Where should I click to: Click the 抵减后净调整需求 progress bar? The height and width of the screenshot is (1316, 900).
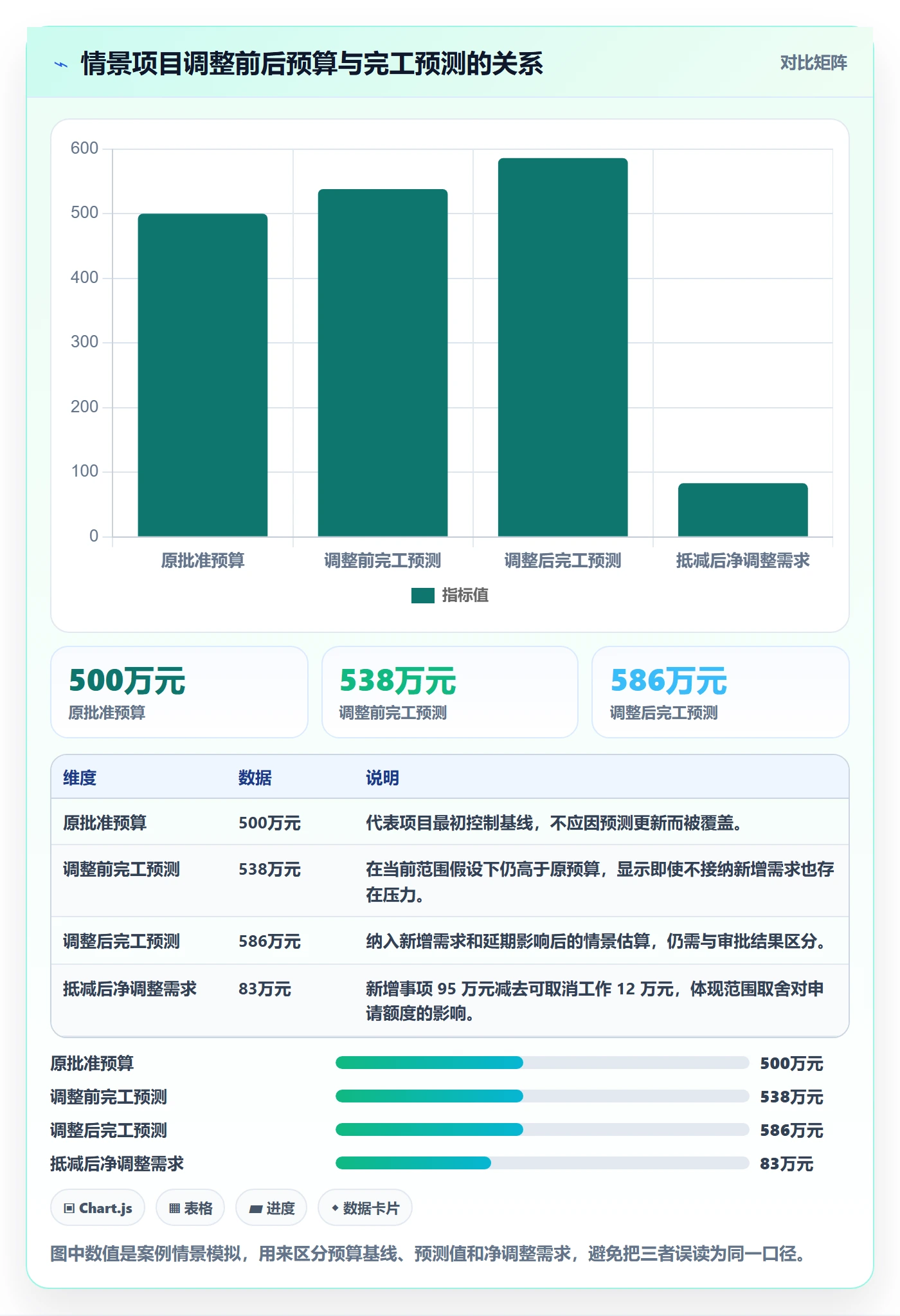(542, 1163)
